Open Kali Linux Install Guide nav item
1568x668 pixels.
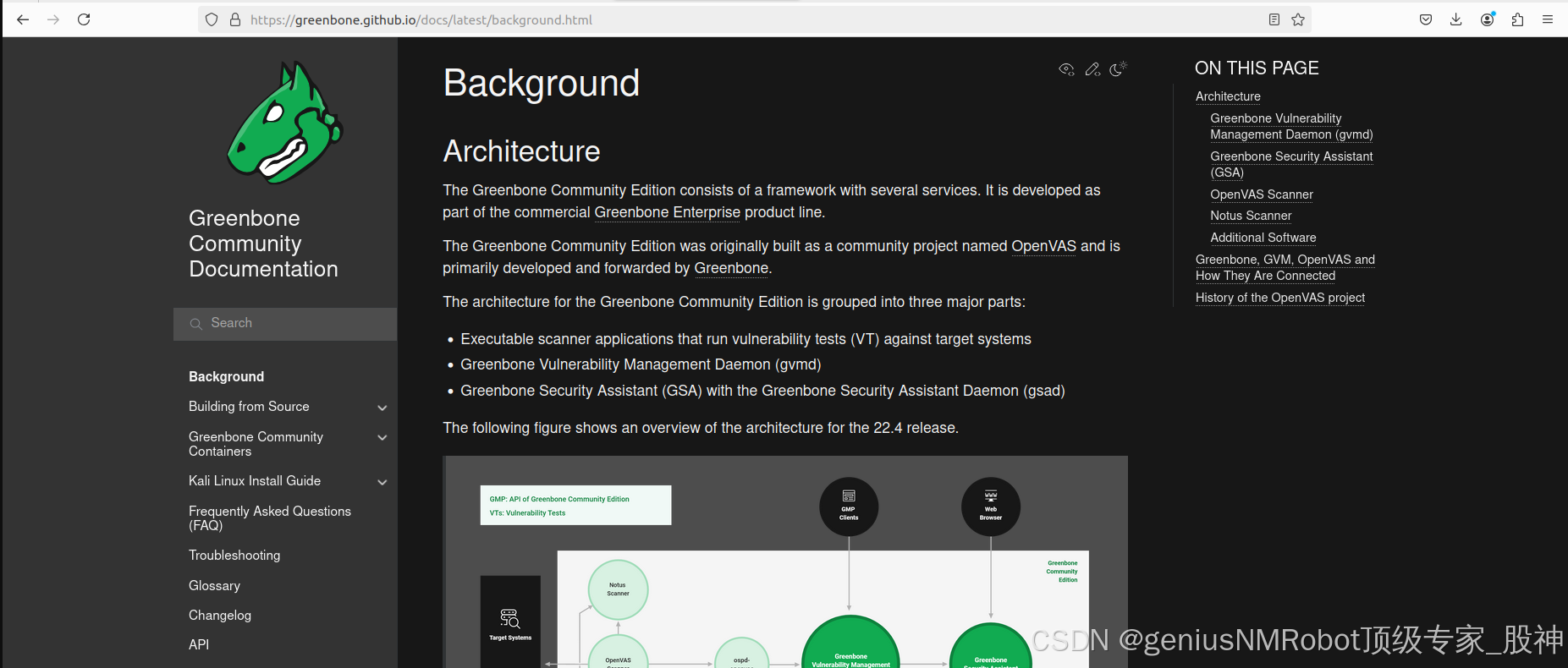(x=255, y=481)
